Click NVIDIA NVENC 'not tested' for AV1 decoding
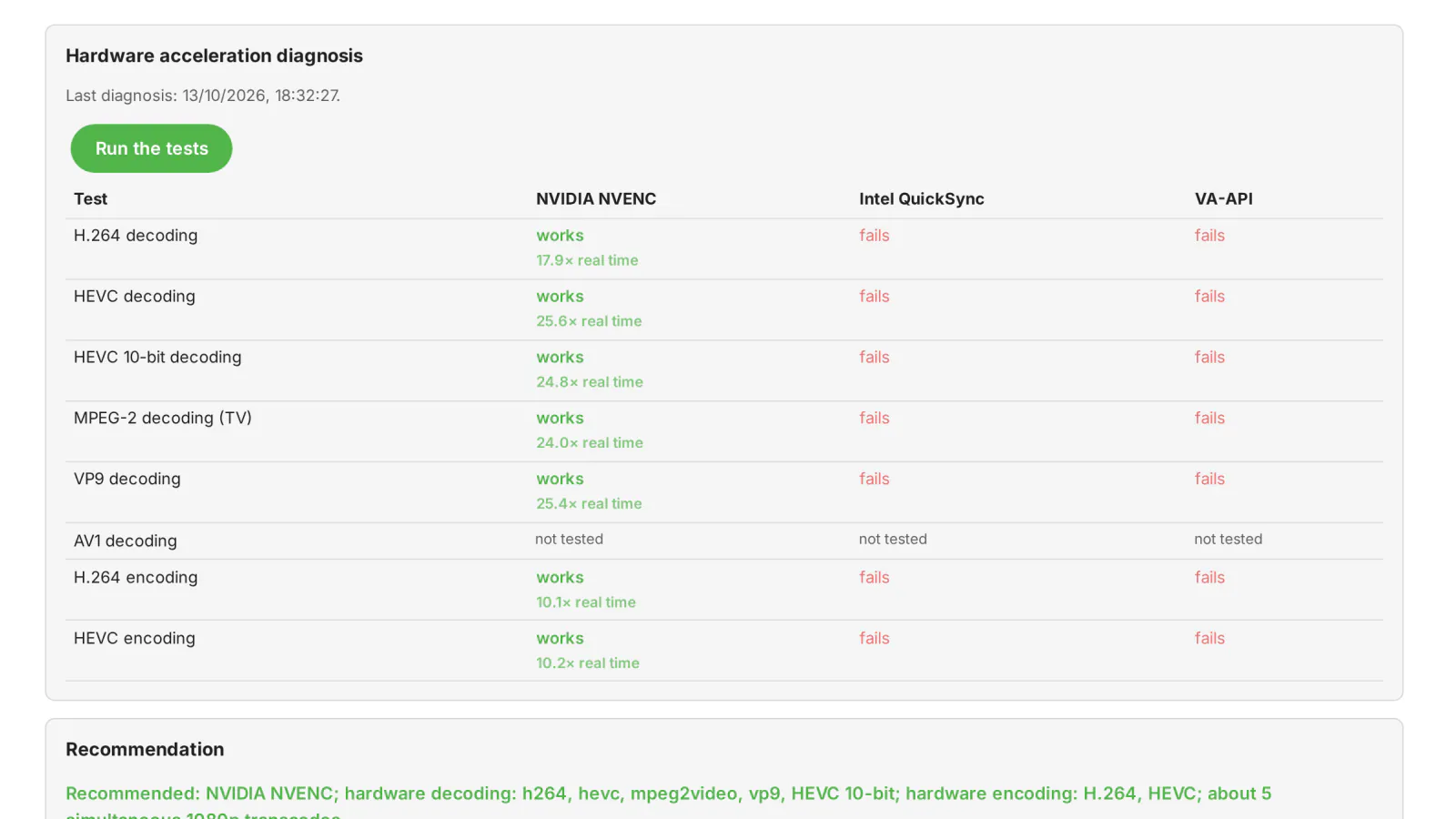 click(570, 540)
